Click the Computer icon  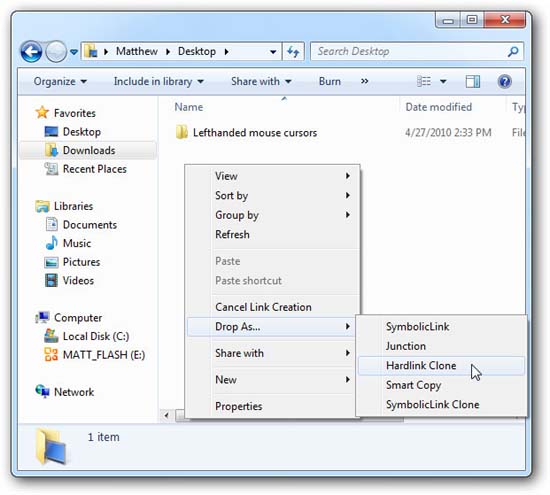[x=42, y=317]
